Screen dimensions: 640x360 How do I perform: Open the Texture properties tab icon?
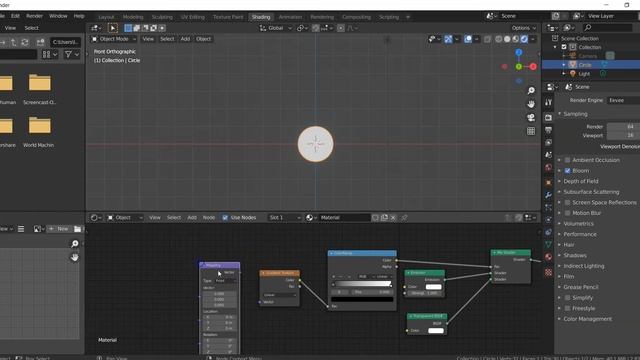tap(548, 272)
